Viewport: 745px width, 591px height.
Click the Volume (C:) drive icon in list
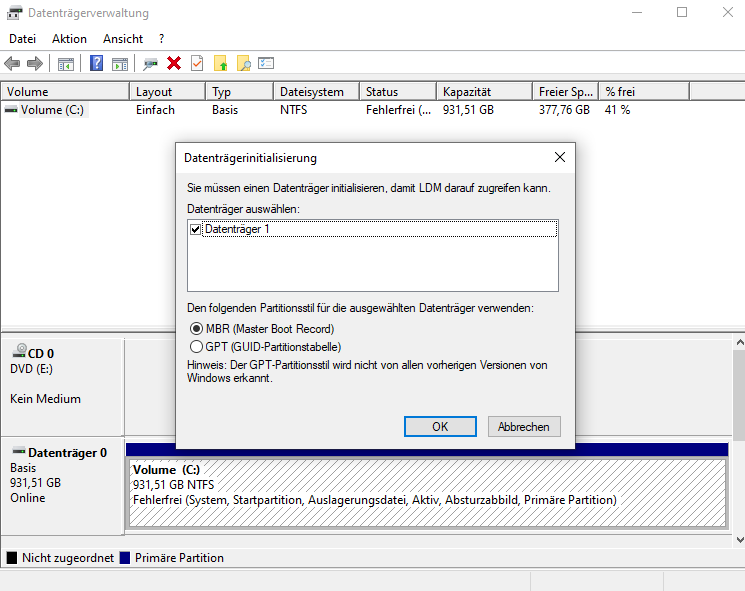point(11,110)
